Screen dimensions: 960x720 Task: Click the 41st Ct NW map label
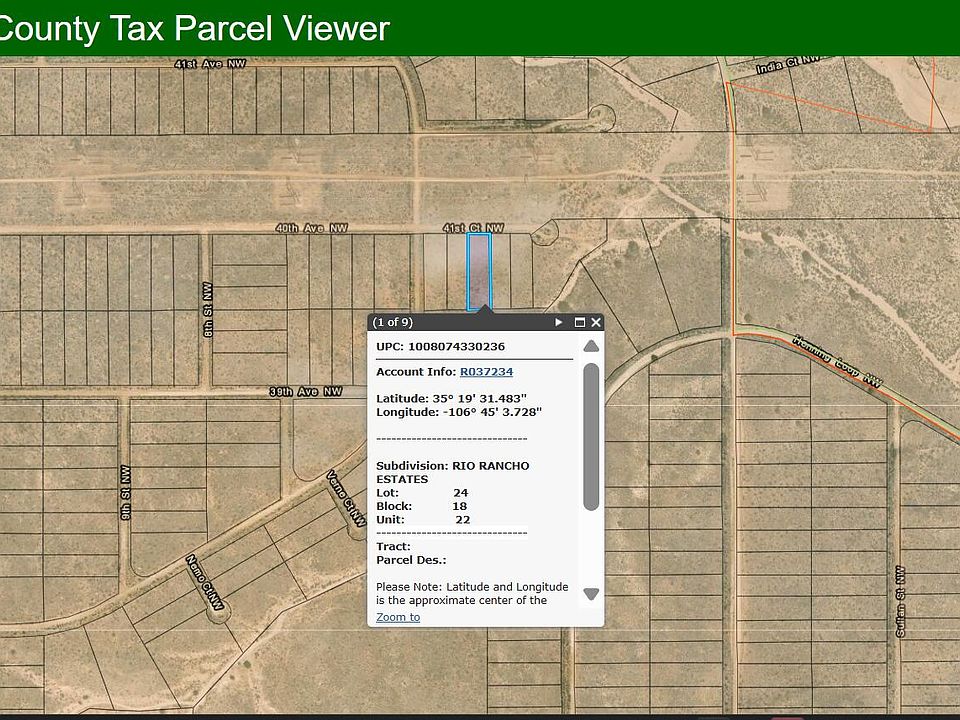click(473, 228)
